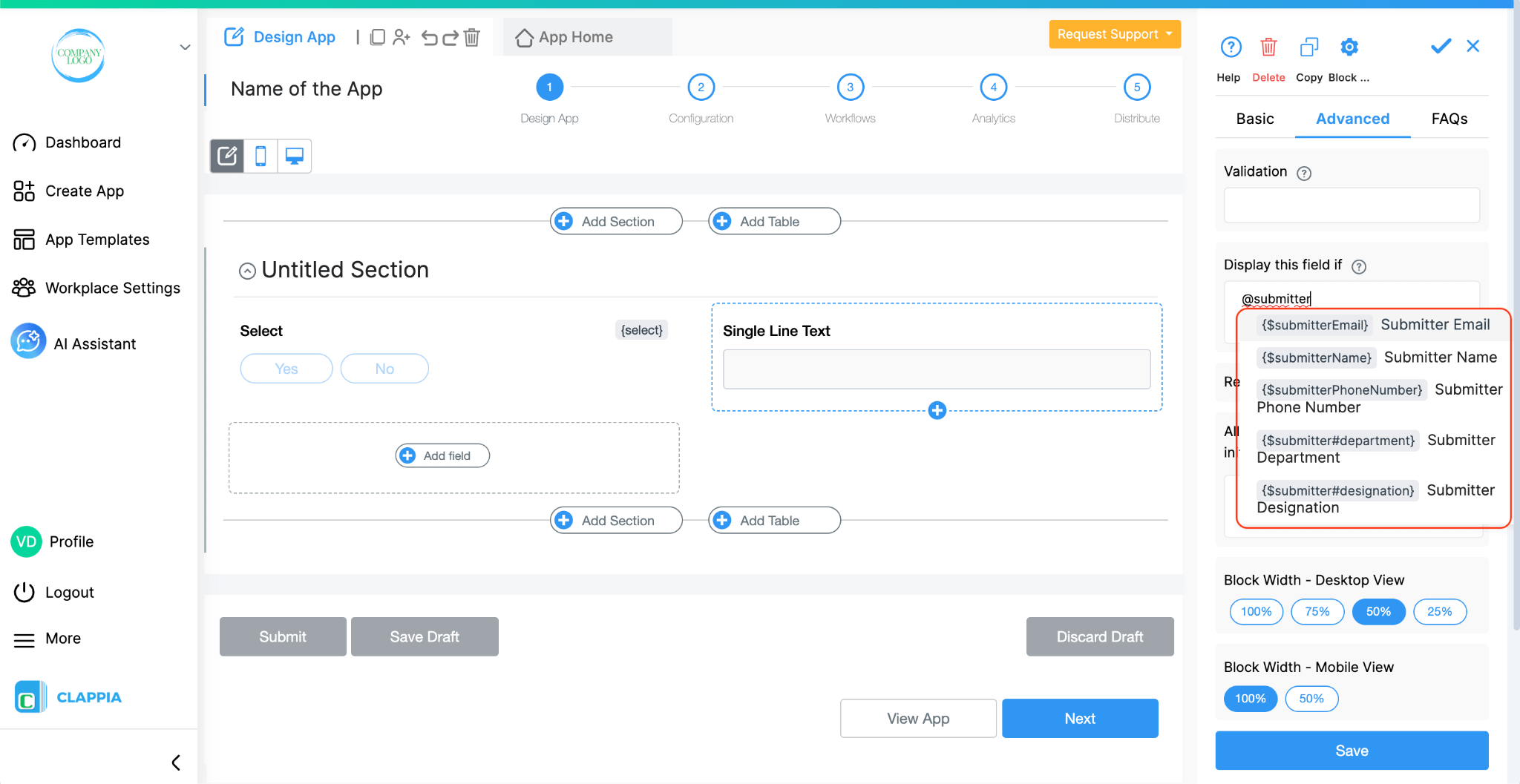
Task: Switch to Basic tab
Action: (1255, 119)
